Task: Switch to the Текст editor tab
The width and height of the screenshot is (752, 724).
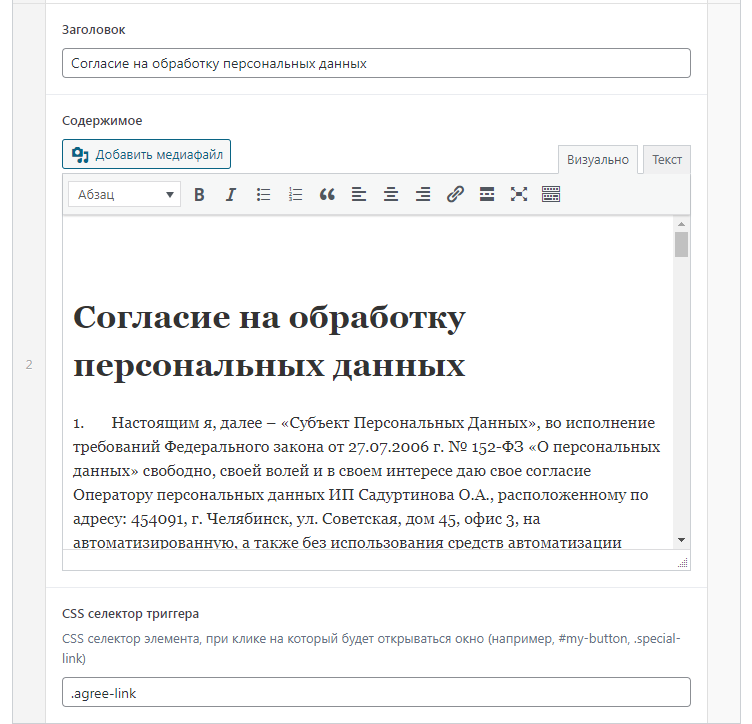Action: pos(667,160)
